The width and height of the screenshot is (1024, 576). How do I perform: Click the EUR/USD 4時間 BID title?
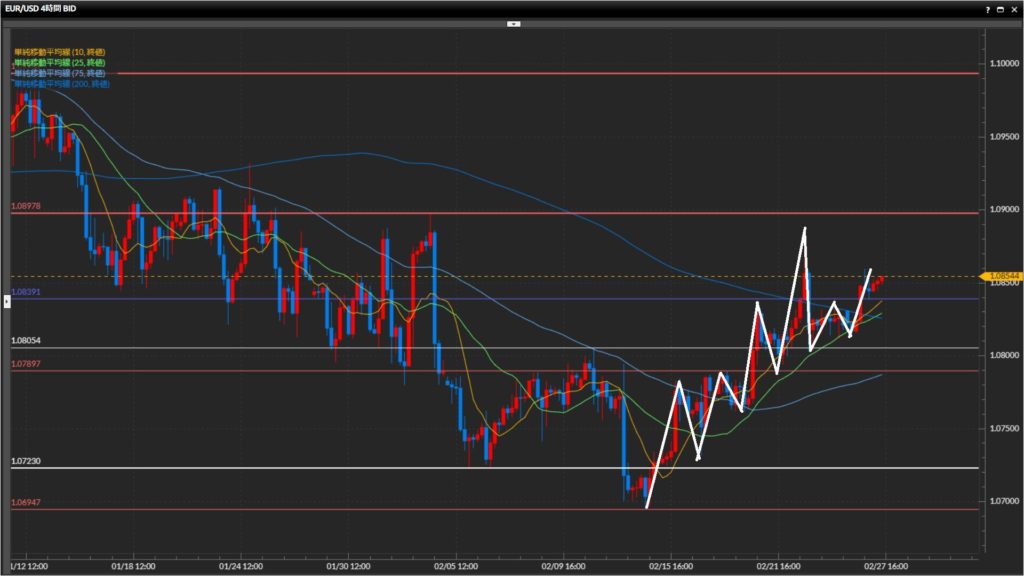[x=41, y=8]
